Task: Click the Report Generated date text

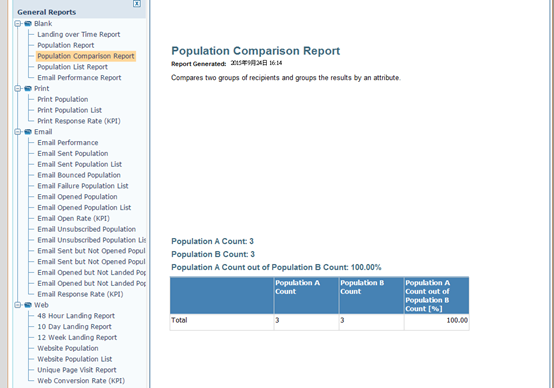Action: [256, 63]
